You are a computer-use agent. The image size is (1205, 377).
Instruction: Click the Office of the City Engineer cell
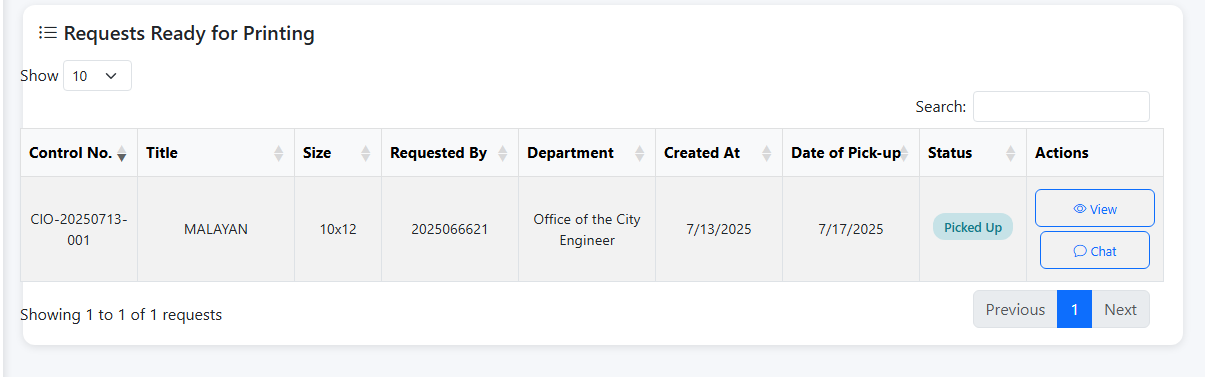pos(587,229)
